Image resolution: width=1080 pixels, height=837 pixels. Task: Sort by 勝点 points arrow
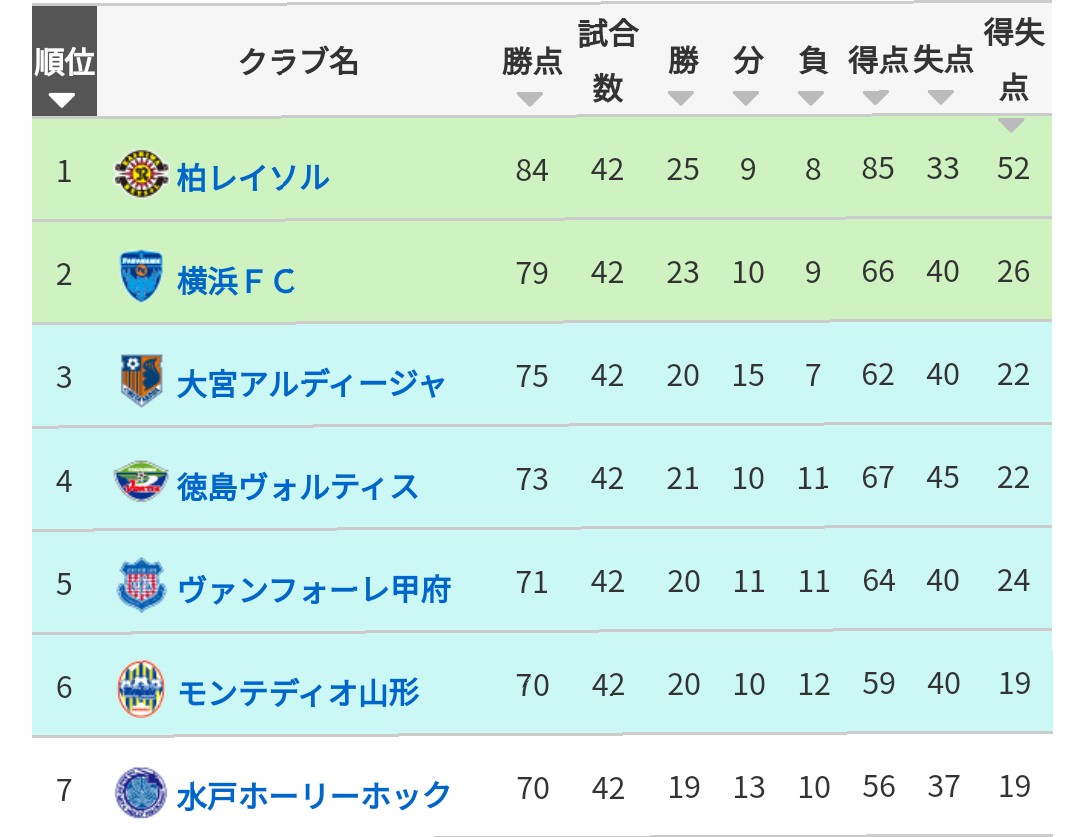tap(530, 100)
